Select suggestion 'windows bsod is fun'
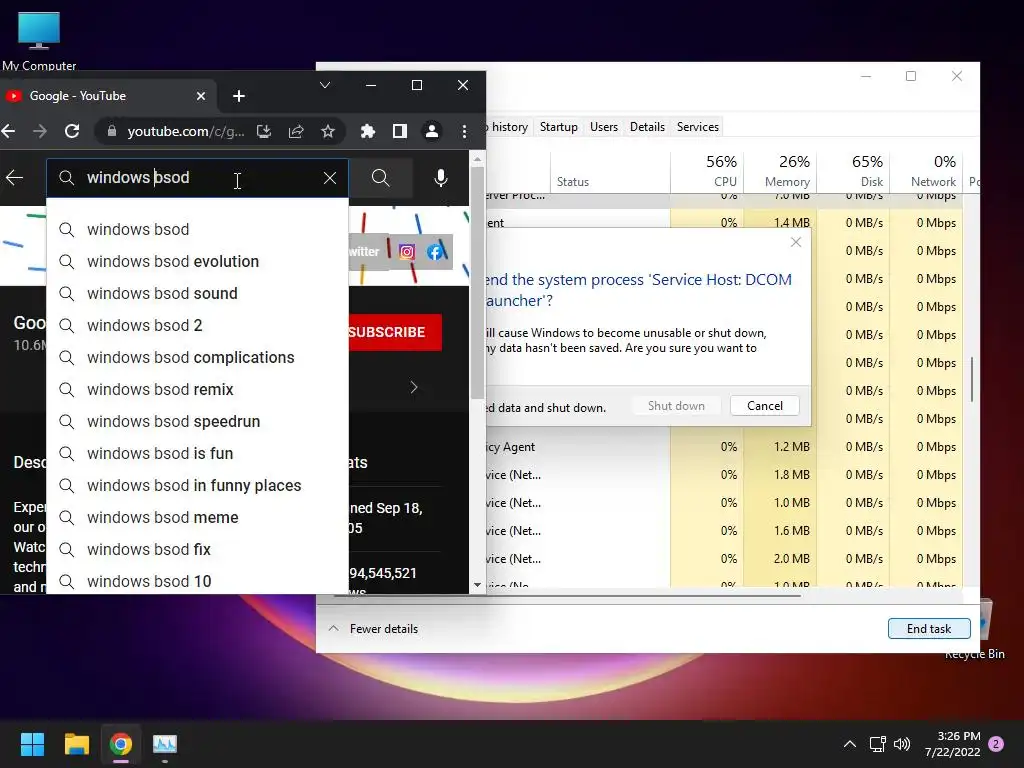The height and width of the screenshot is (768, 1024). point(197,453)
